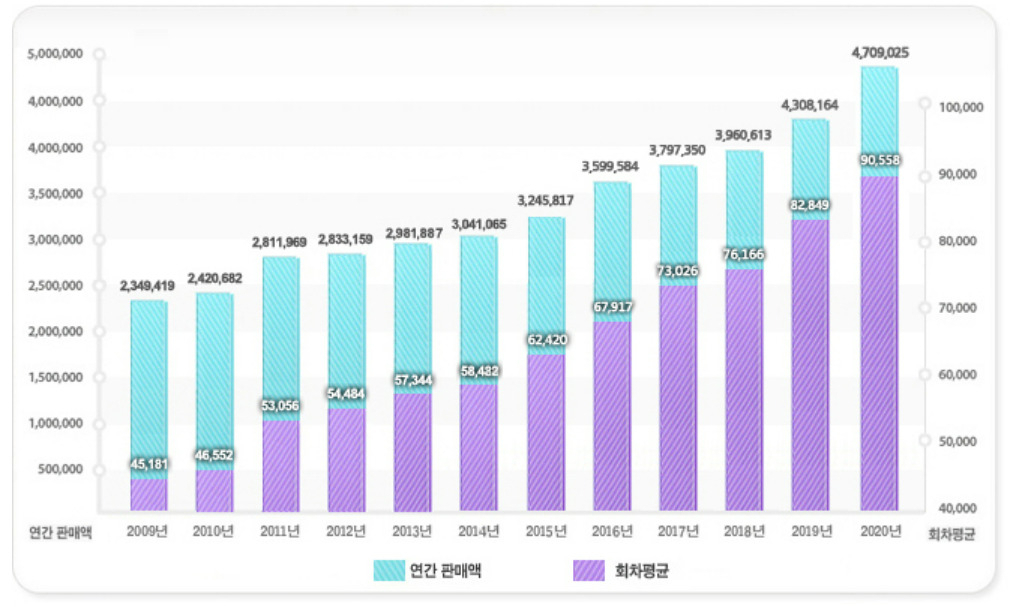
Task: Click the 2,833,159 value label
Action: (345, 240)
